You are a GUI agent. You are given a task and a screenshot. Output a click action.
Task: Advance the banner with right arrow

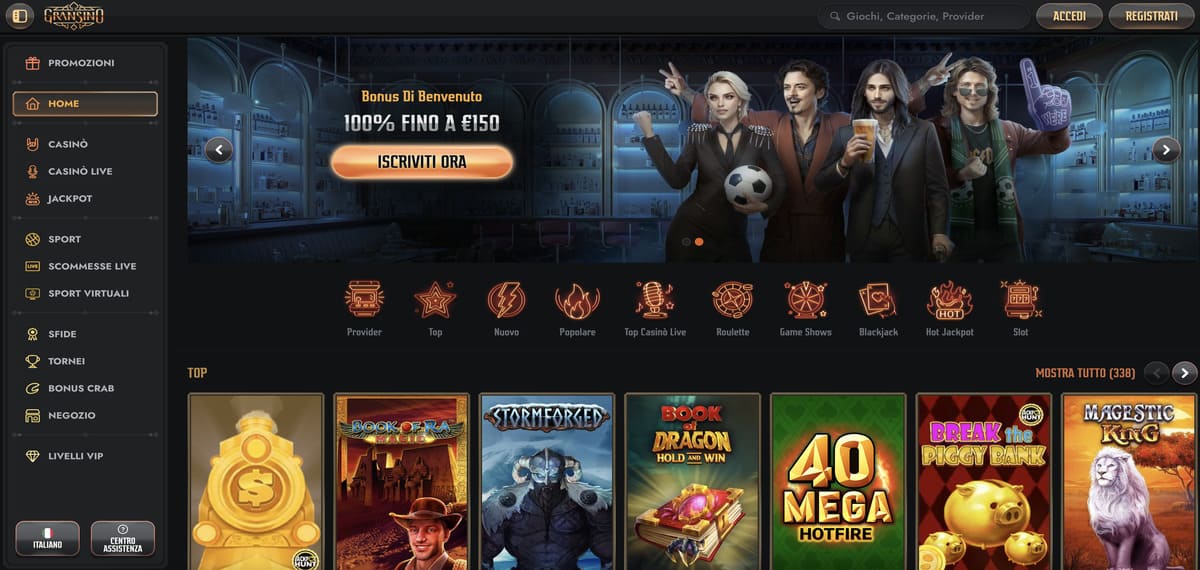tap(1166, 150)
